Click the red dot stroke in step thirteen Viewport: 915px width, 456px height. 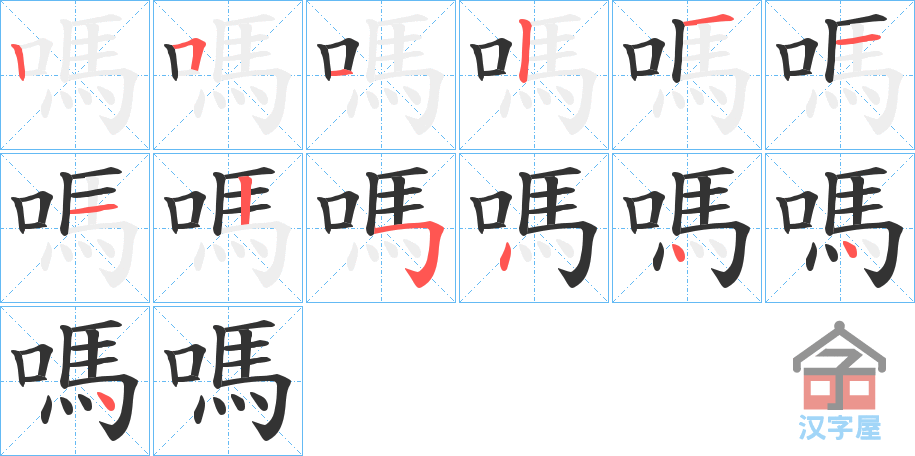(x=106, y=402)
